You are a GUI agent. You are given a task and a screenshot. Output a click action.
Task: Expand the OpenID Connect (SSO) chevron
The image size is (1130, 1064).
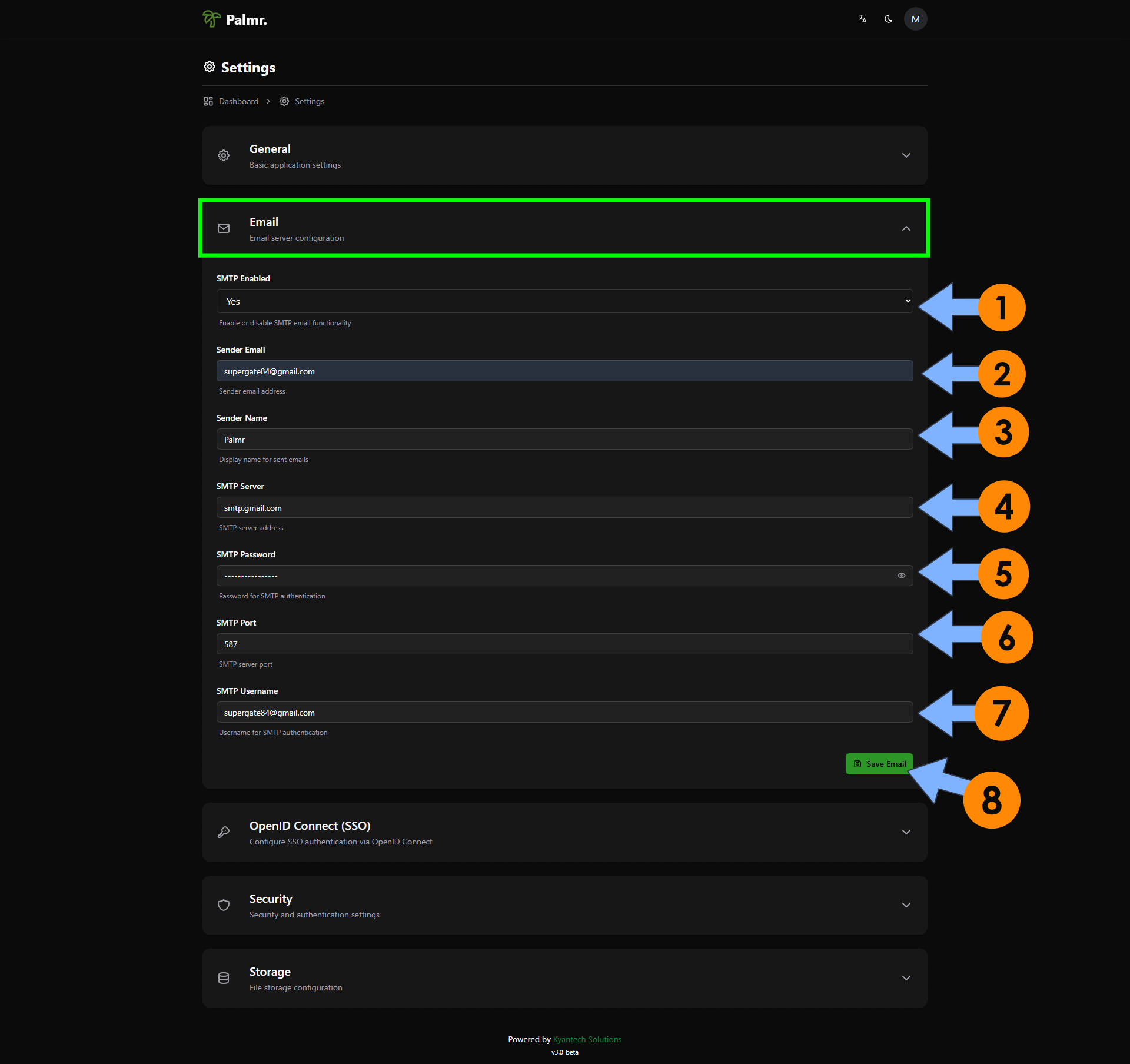click(x=906, y=832)
